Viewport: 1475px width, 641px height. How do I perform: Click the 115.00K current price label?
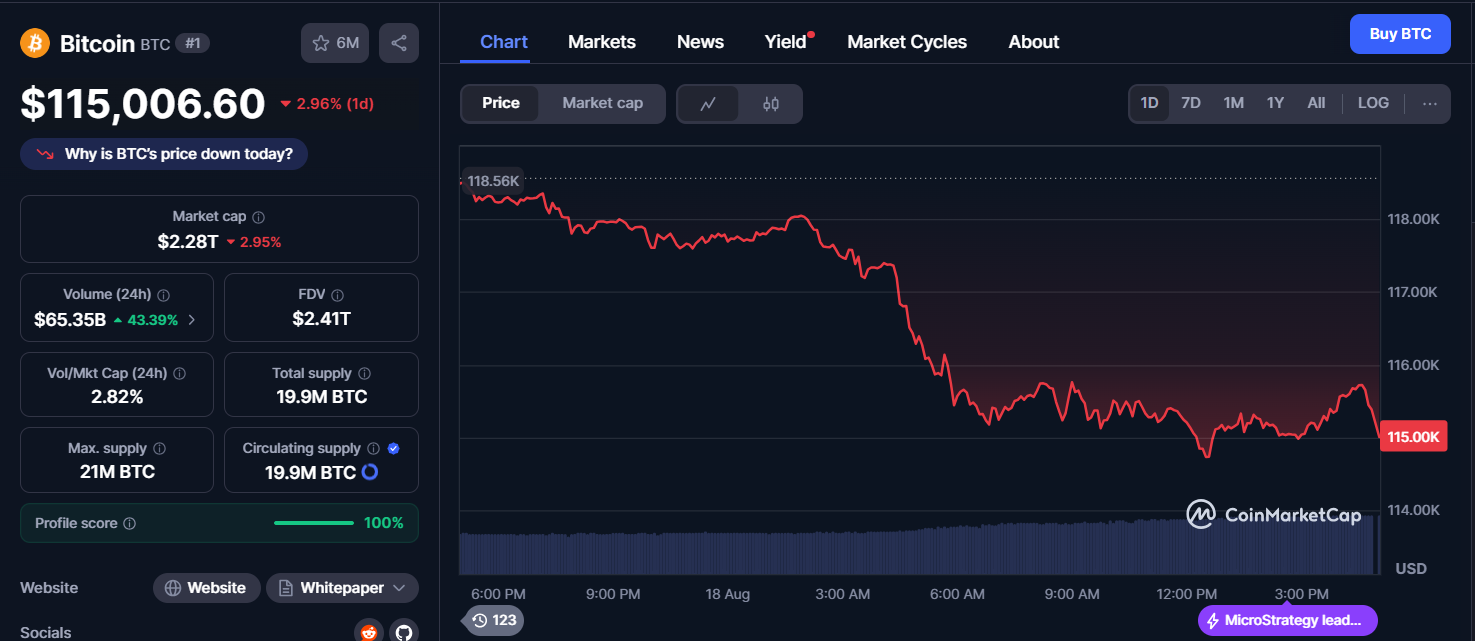pos(1413,437)
